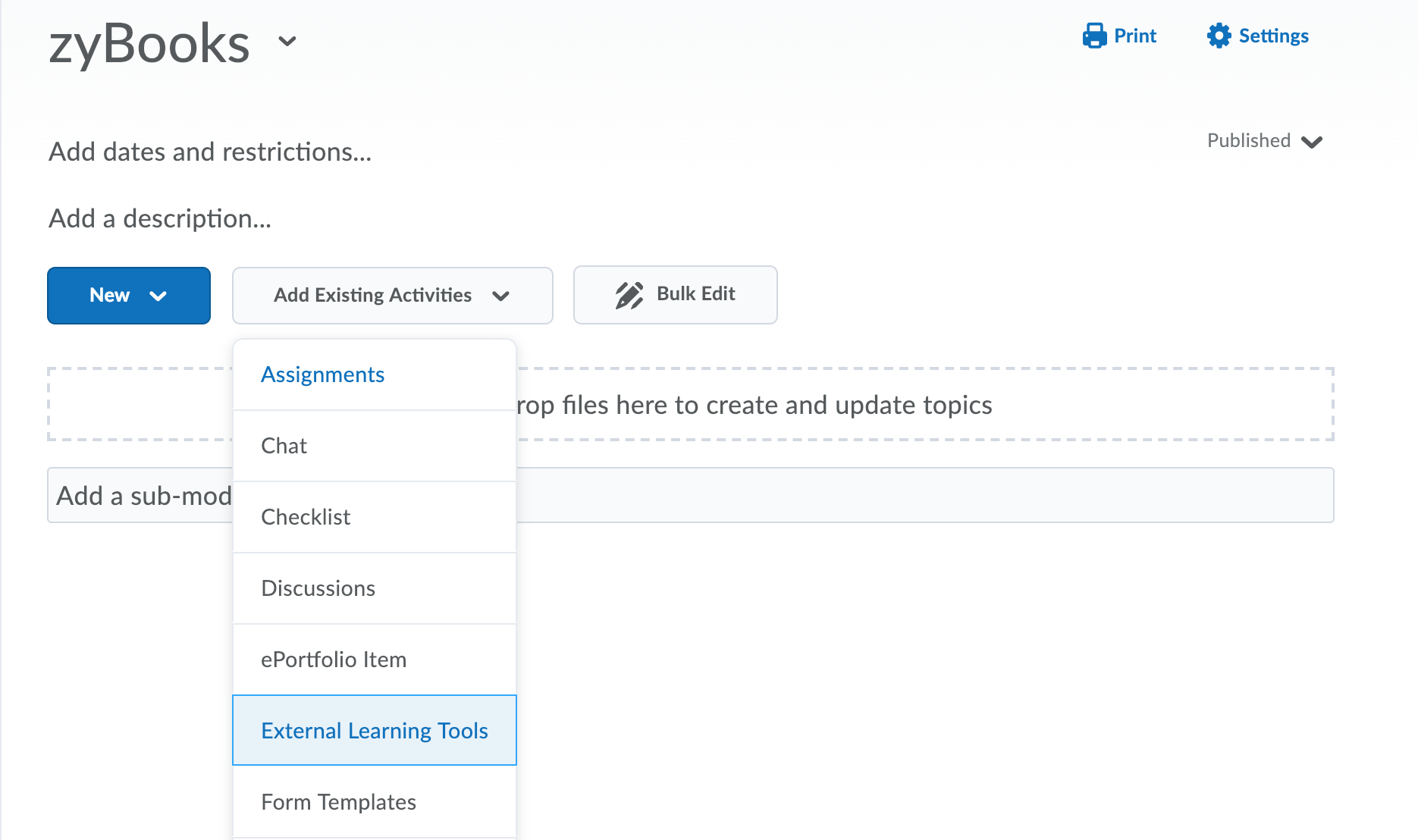Screen dimensions: 1418x840
Task: Choose Form Templates from the menu
Action: (375, 802)
